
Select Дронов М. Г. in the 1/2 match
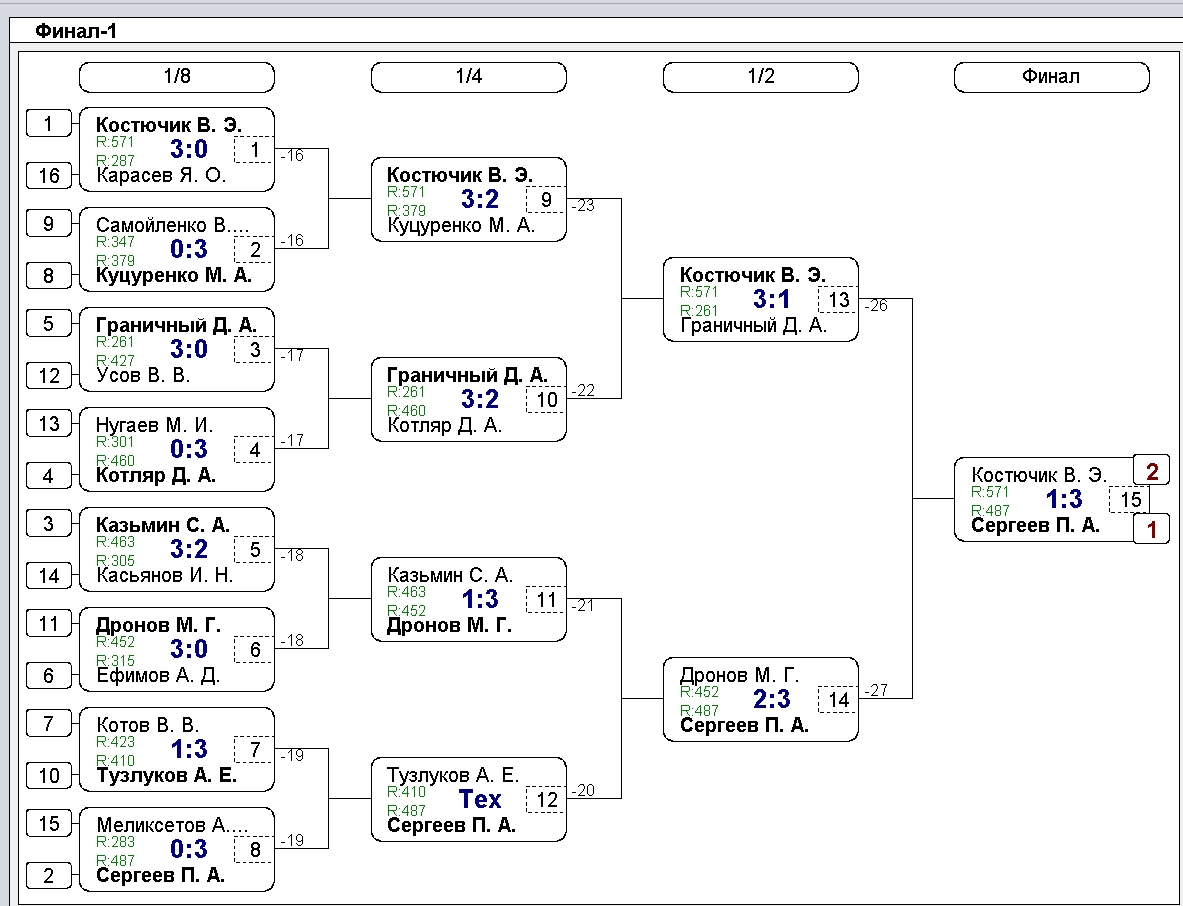739,674
